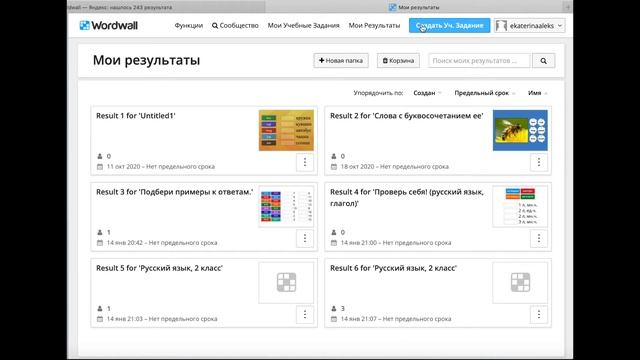Screen dimensions: 640x360
Task: Open Result 1 for 'Untitled1'
Action: point(136,116)
